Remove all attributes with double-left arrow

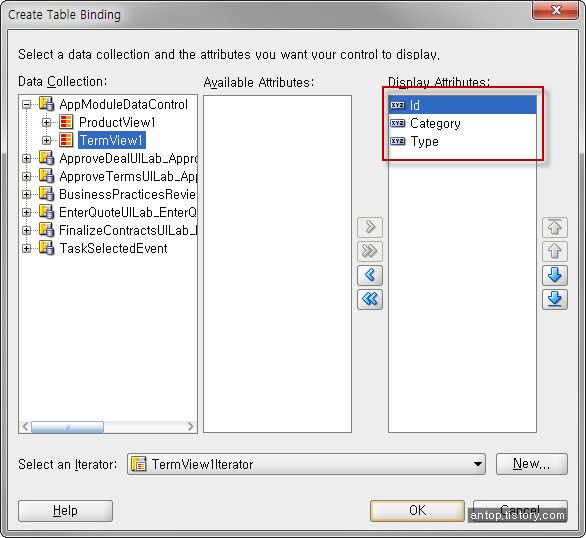tap(370, 299)
